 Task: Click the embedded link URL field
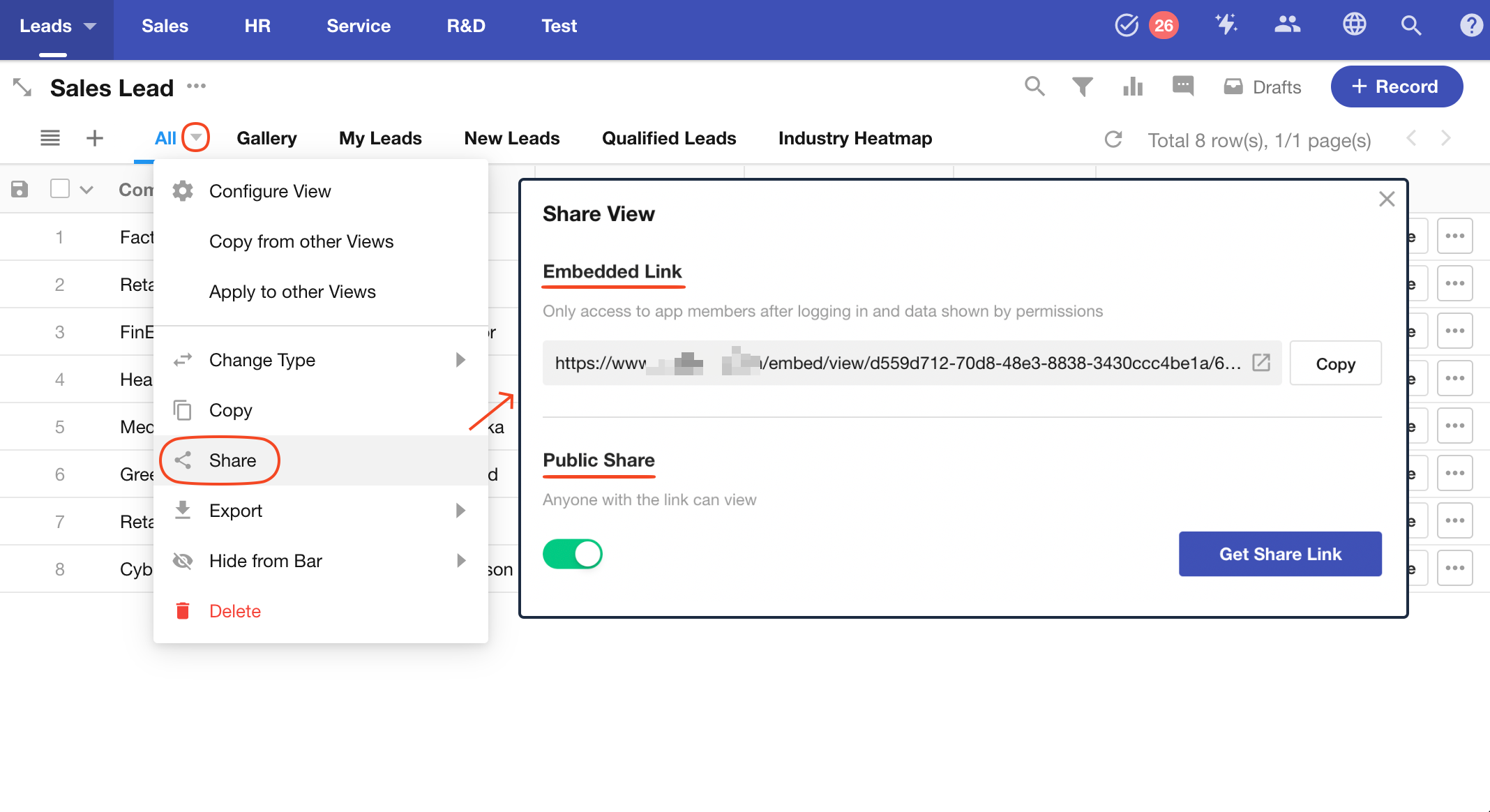tap(900, 363)
